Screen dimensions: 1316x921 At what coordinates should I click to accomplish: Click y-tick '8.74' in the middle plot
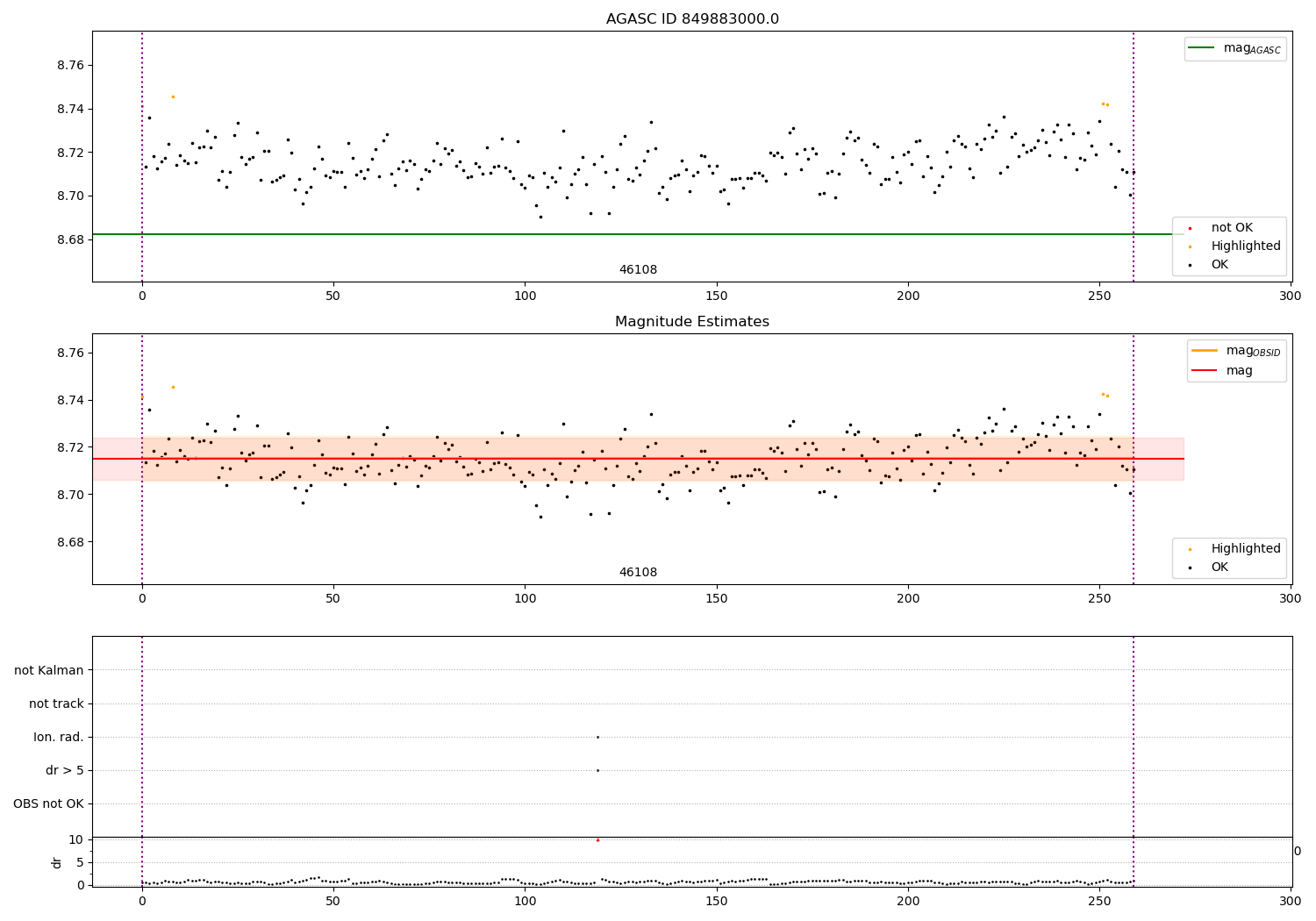pos(69,400)
